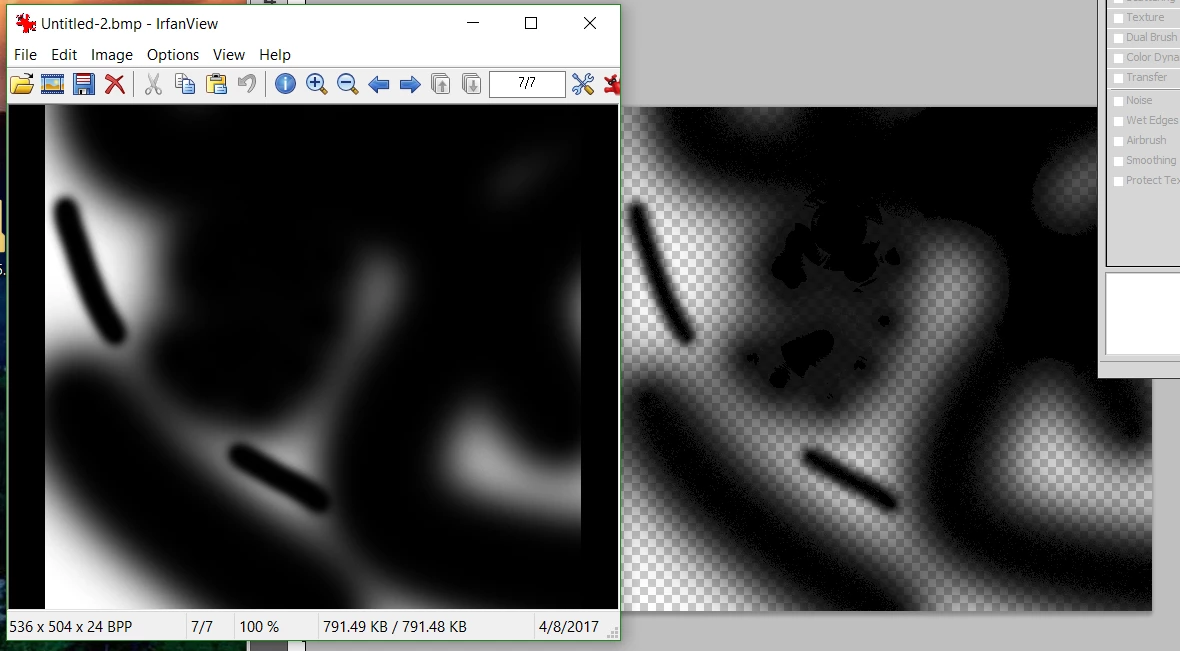Click the red IrfanView mascot toolbar icon
1180x651 pixels.
point(612,84)
